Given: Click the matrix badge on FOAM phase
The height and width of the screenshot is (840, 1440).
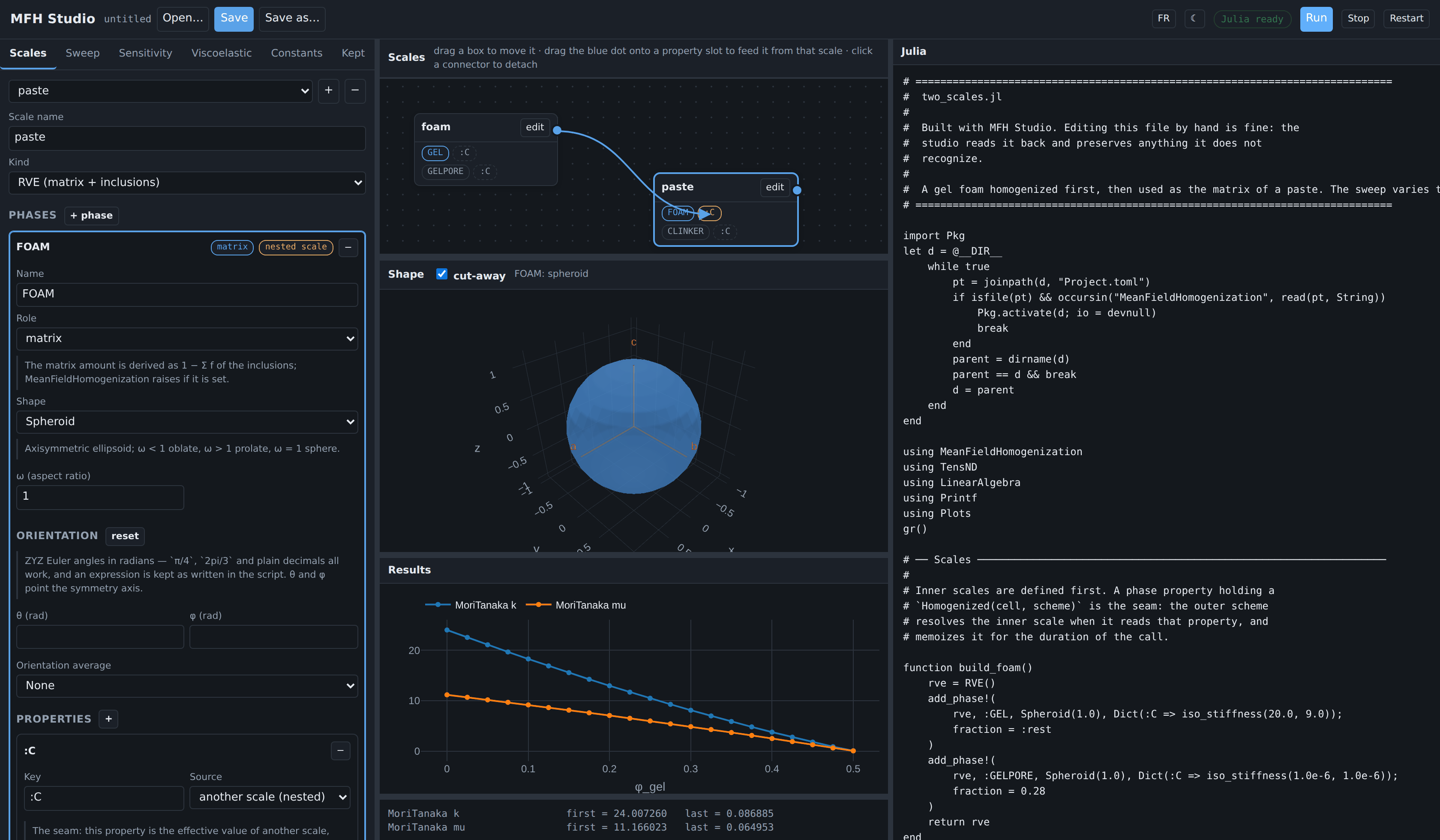Looking at the screenshot, I should click(232, 247).
